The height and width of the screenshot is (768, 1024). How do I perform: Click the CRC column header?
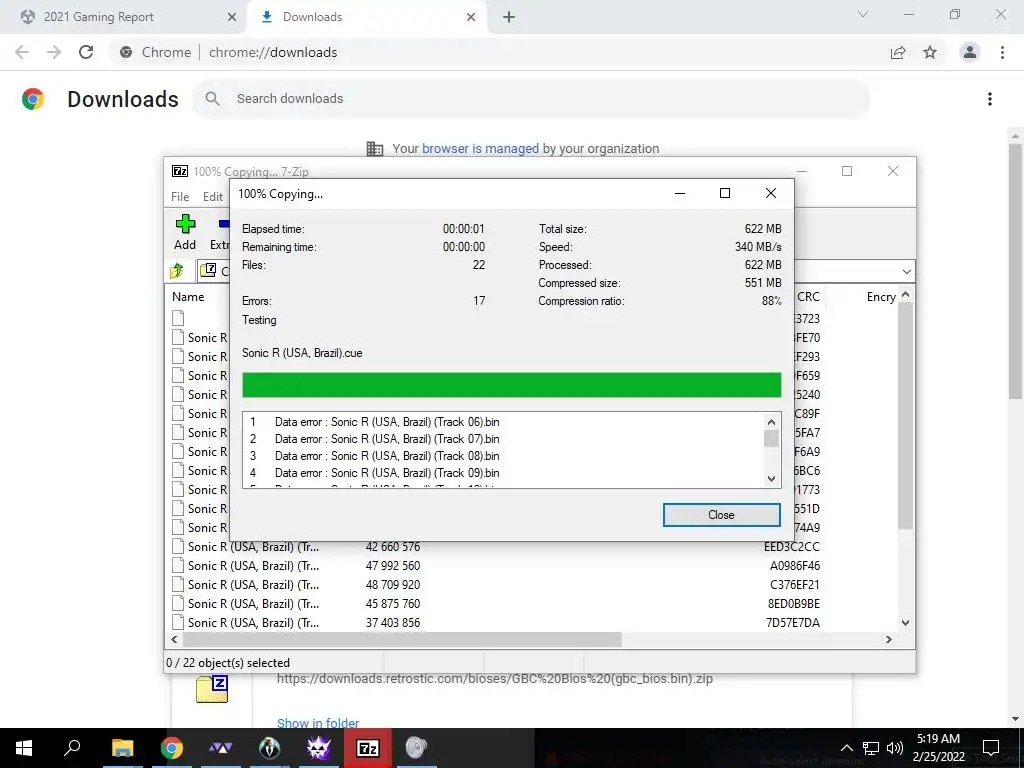pos(808,296)
